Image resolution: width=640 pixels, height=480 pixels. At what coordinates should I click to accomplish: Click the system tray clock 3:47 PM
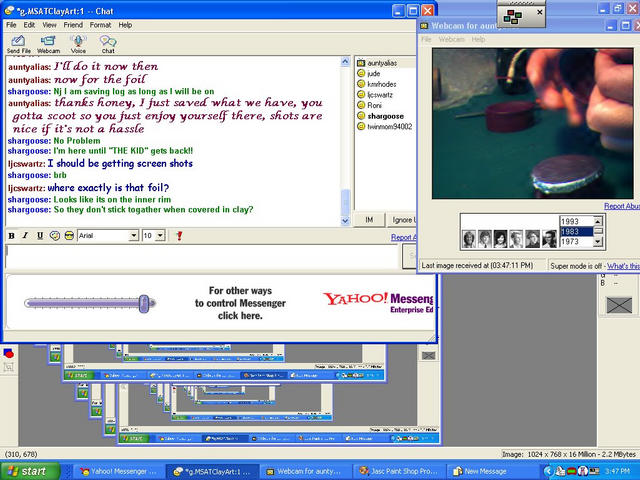617,471
